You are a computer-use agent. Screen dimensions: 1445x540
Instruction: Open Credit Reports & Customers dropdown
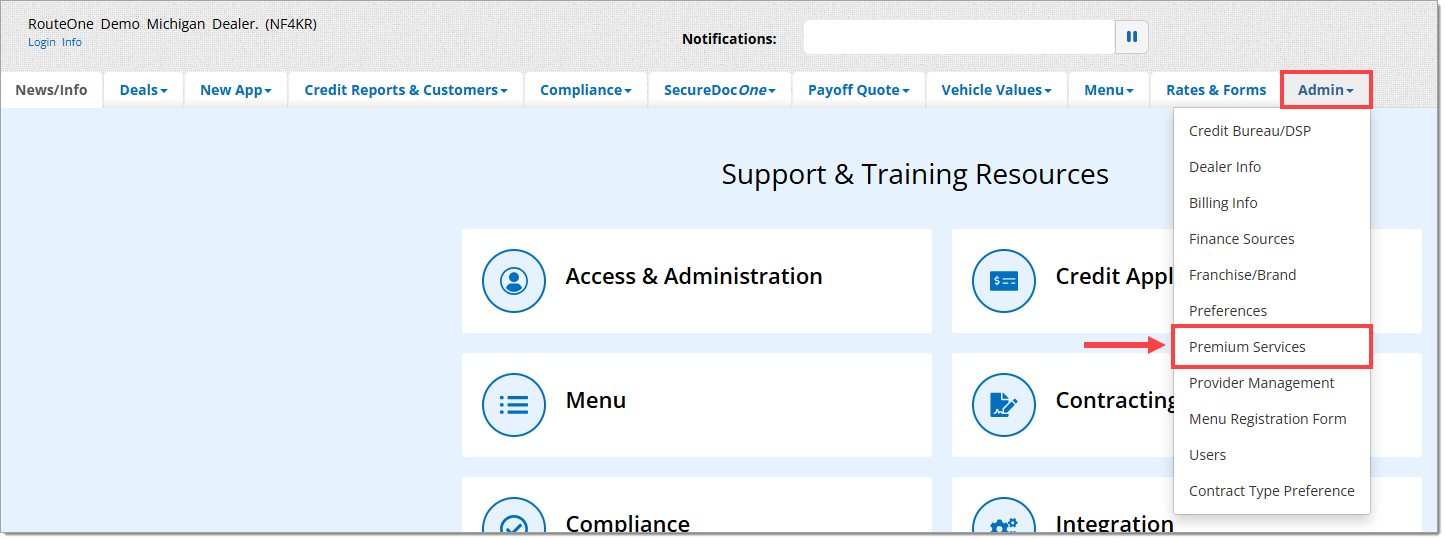pos(406,90)
